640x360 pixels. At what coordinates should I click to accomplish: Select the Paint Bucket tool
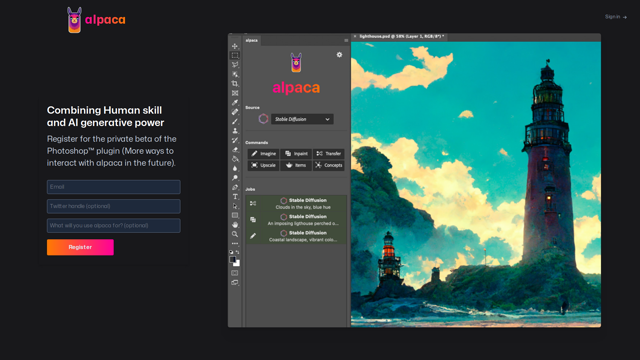tap(235, 159)
